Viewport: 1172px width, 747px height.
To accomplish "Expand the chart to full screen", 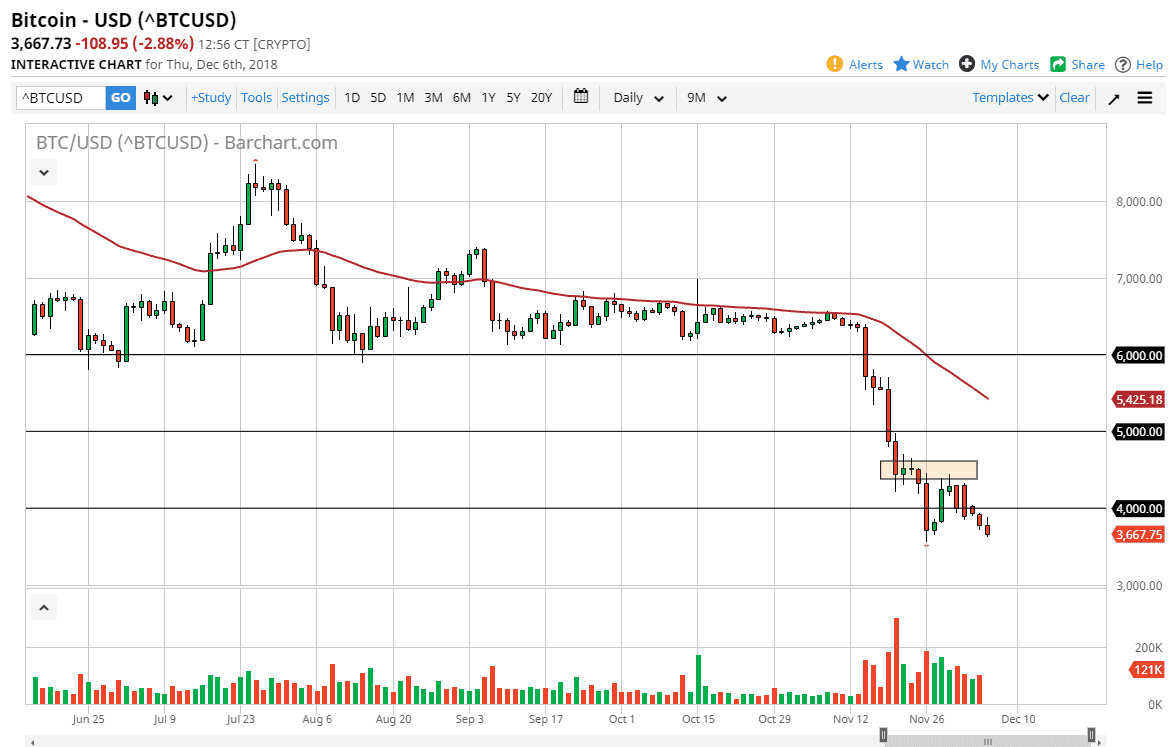I will pos(1113,97).
